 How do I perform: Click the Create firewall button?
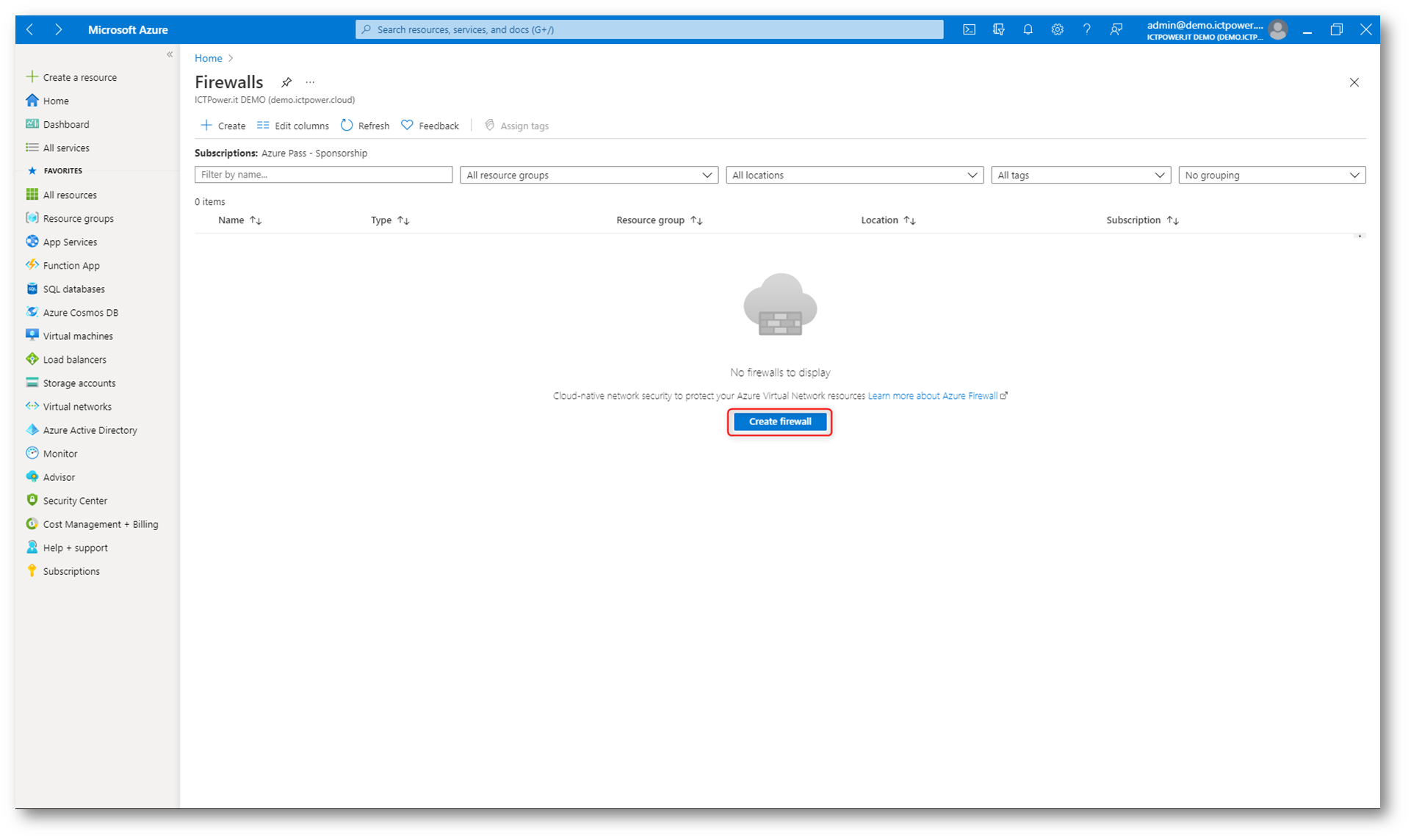click(780, 421)
